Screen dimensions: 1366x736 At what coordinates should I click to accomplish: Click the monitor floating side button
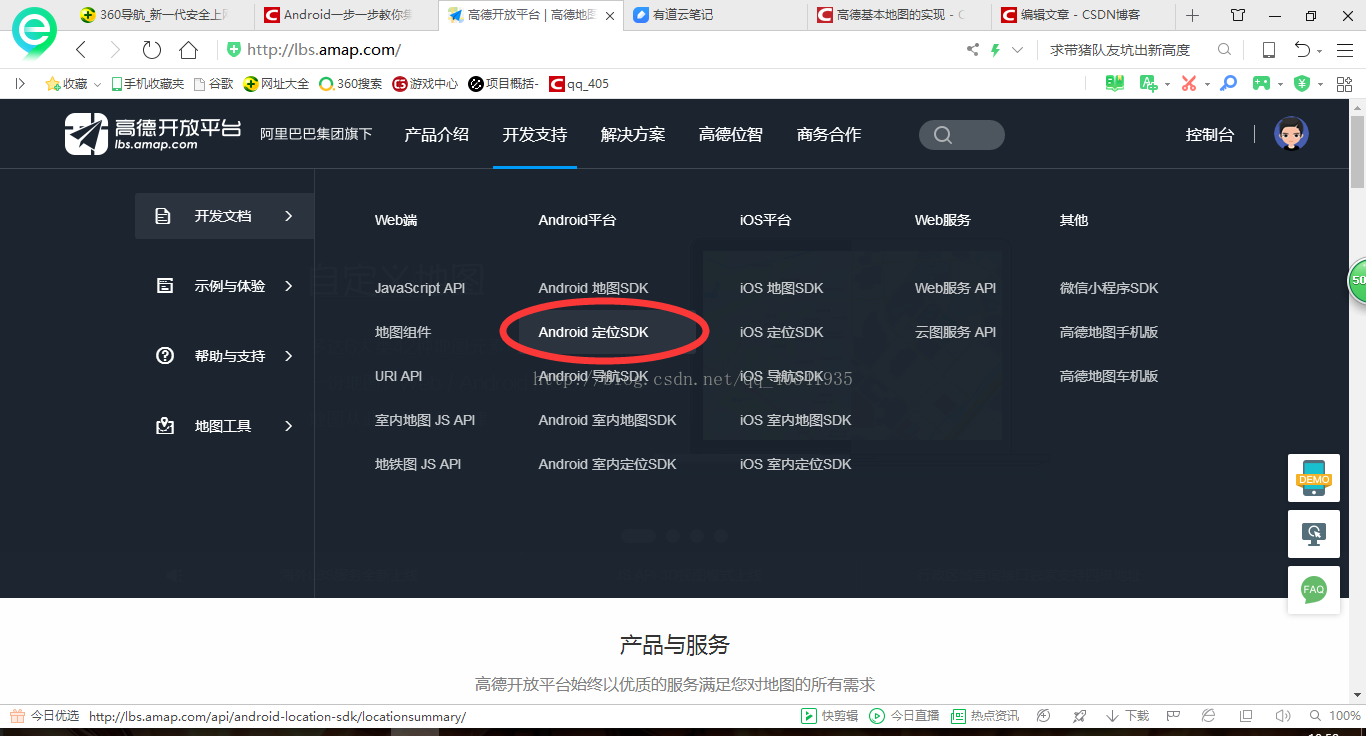tap(1314, 534)
